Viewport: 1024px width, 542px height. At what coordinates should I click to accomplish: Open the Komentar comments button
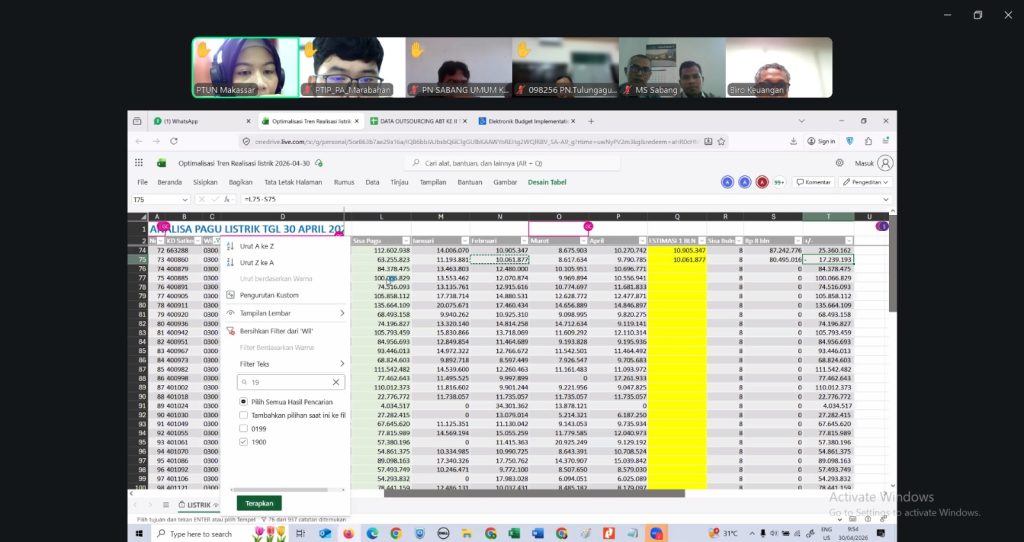click(813, 182)
